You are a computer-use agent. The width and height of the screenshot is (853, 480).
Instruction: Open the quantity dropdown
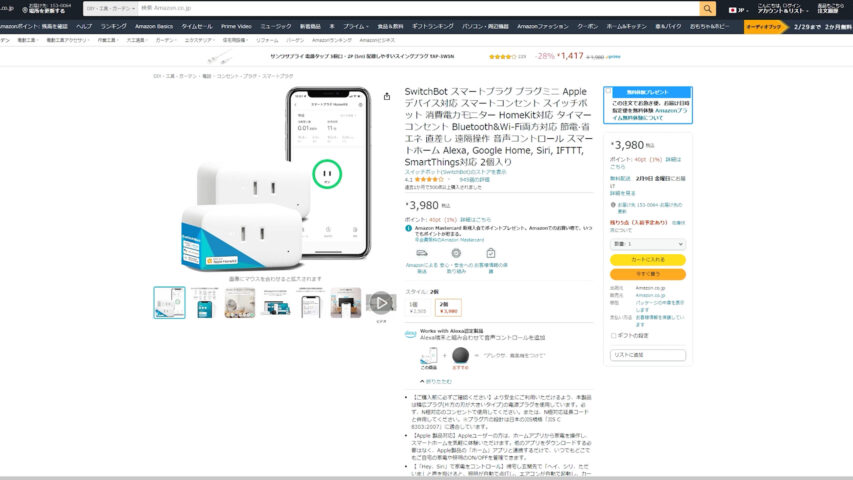click(x=647, y=243)
